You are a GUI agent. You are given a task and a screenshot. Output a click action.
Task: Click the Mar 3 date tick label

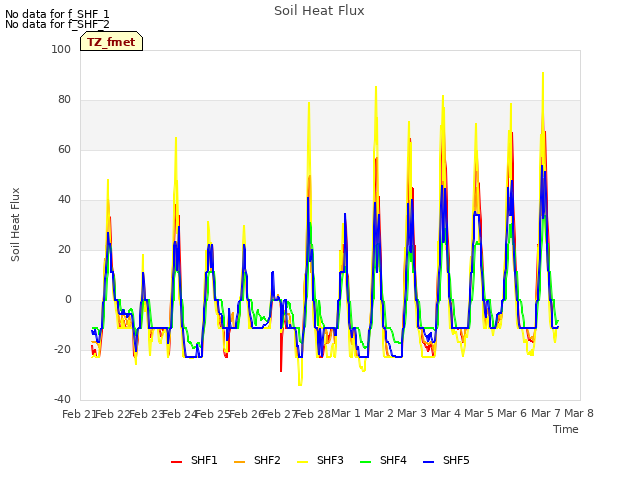coord(412,413)
